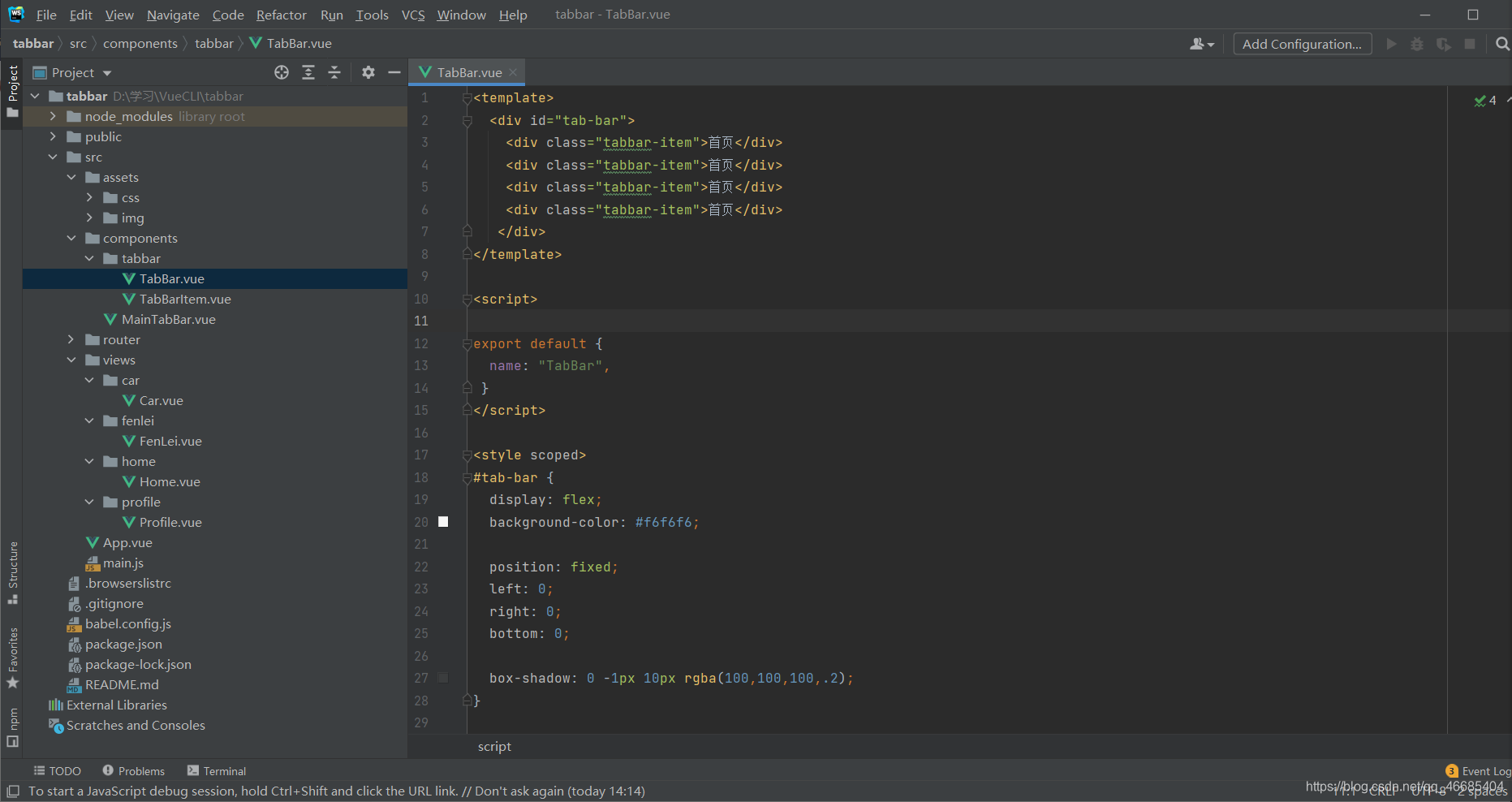Toggle fold marker at closing script line 15
The height and width of the screenshot is (802, 1512).
(x=467, y=411)
